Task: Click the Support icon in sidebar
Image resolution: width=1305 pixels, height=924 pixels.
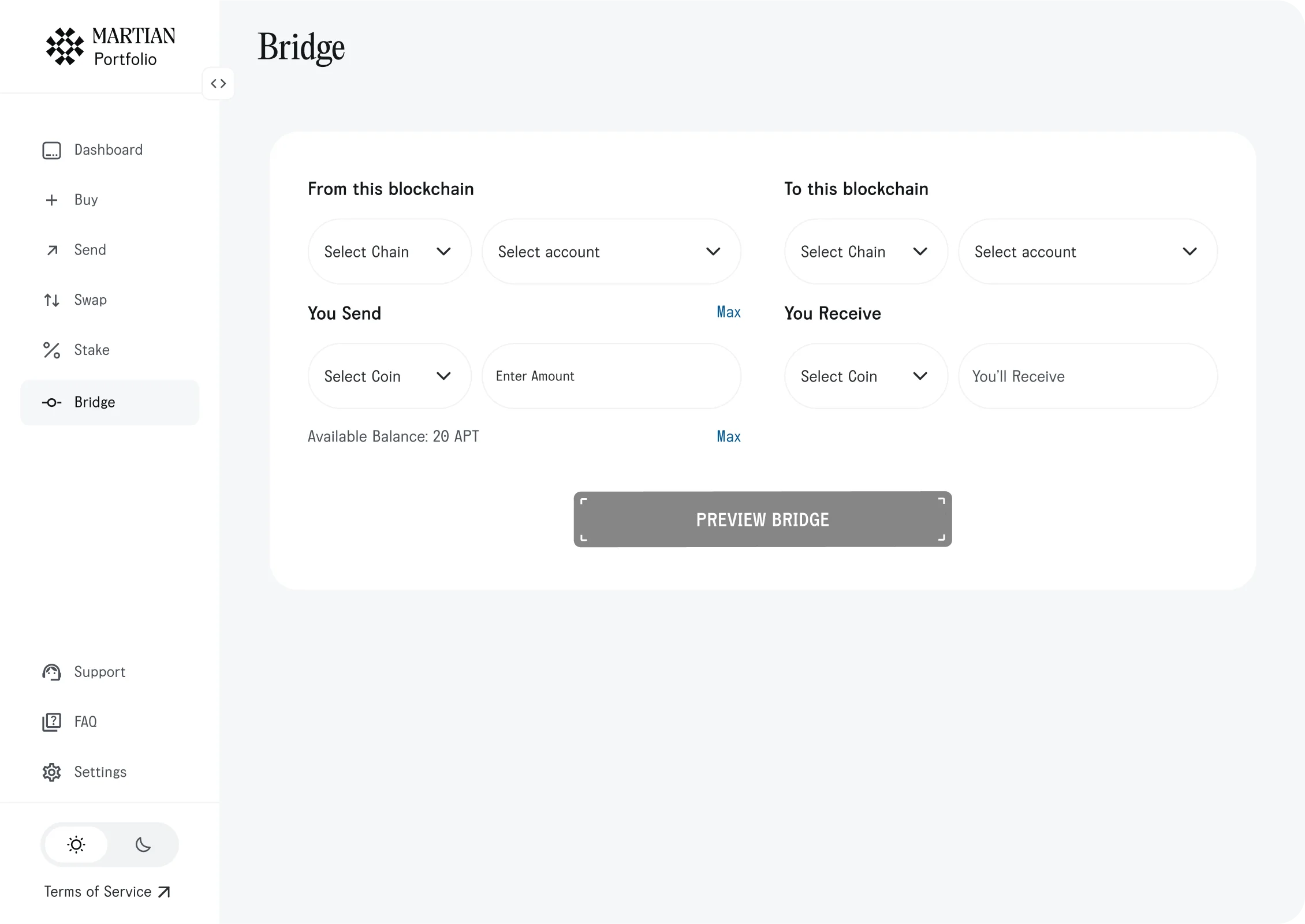Action: point(51,672)
